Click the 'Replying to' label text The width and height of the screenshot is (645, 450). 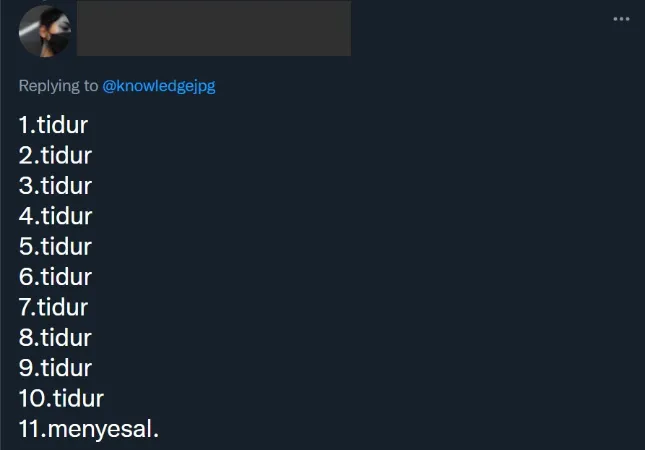pos(58,86)
